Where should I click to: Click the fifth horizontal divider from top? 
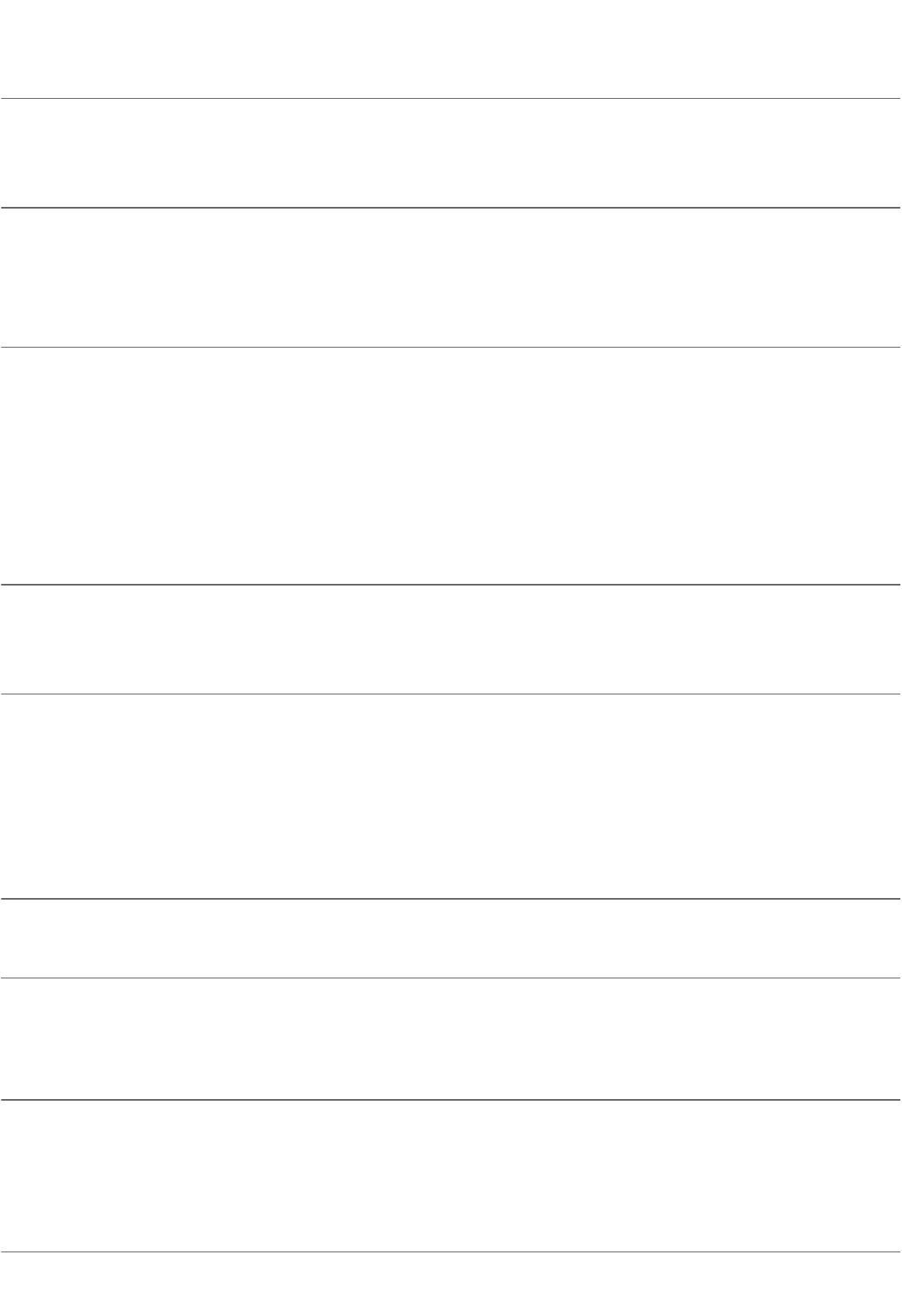451,694
